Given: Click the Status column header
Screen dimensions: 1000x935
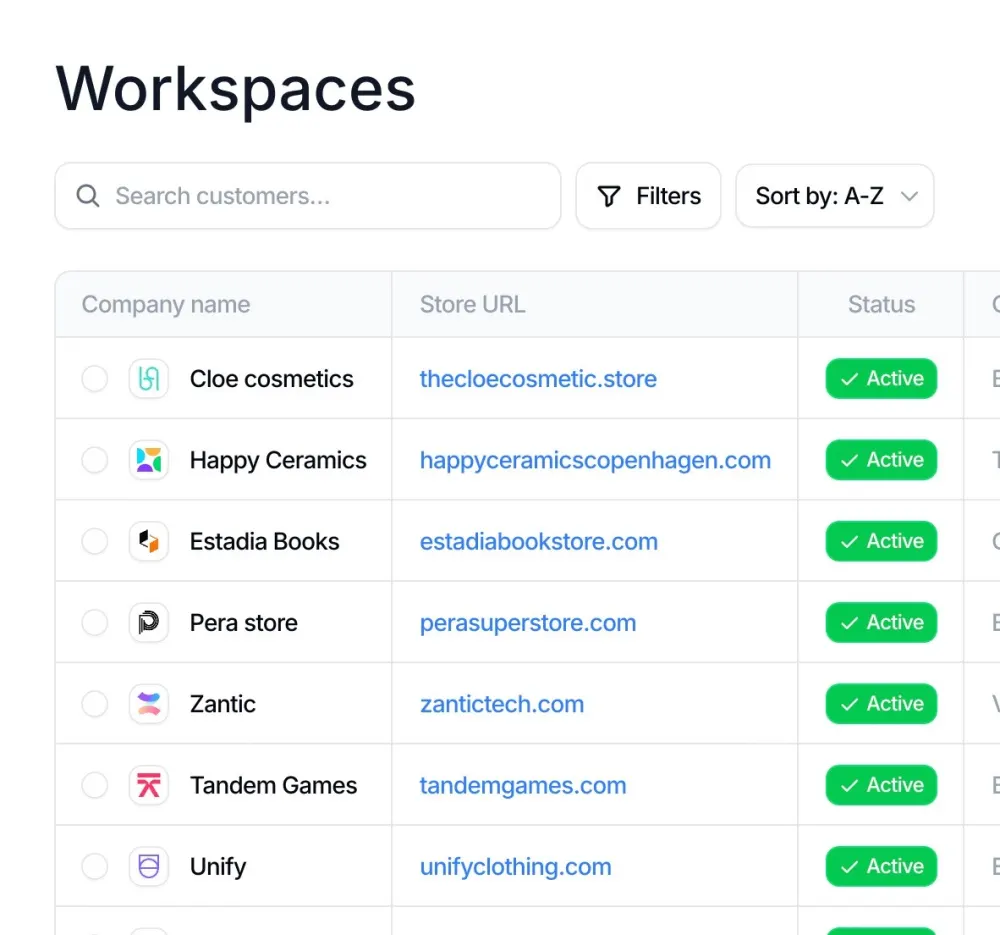Looking at the screenshot, I should [x=881, y=304].
